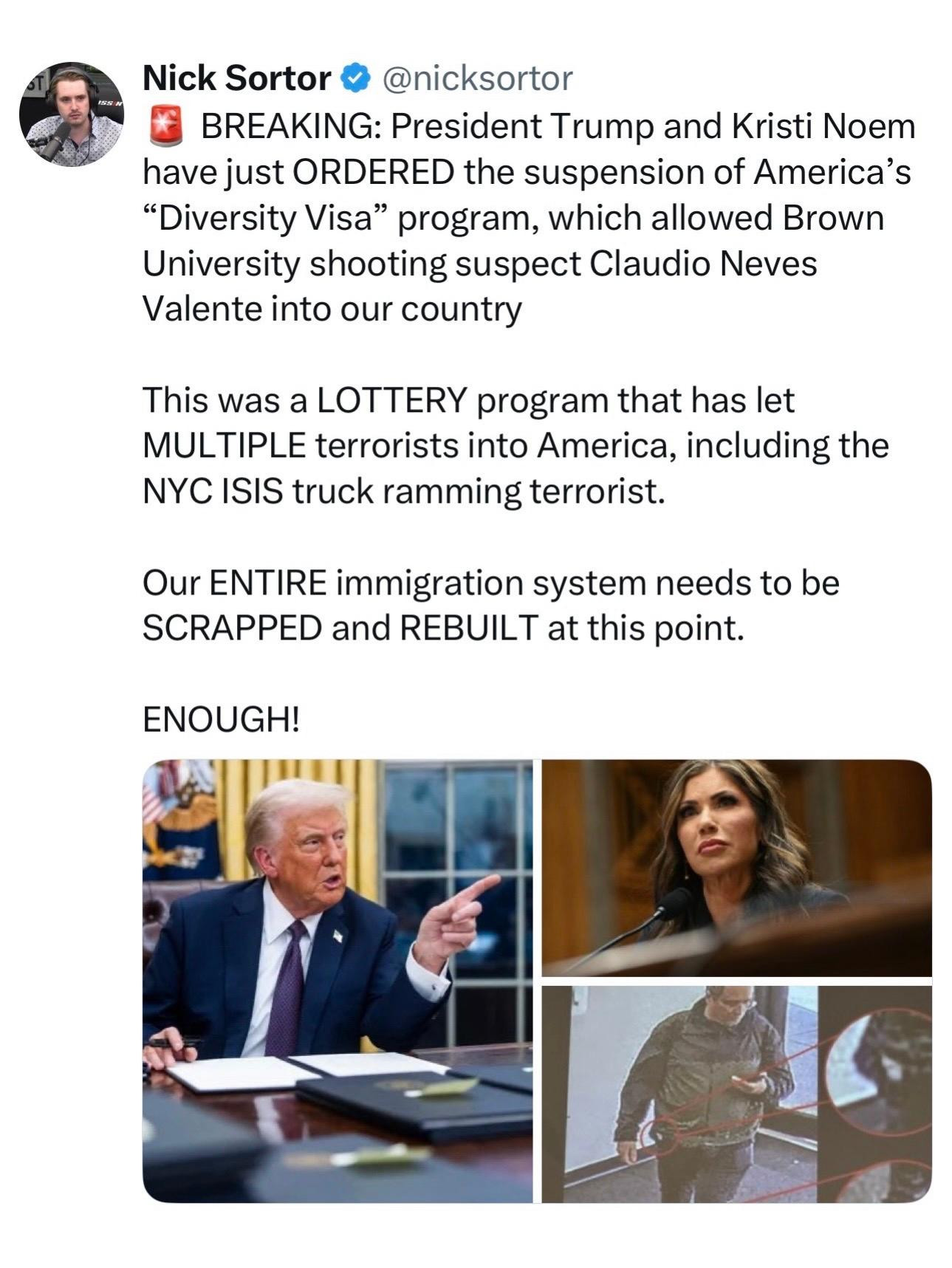Open the photo of woman at microphone

[x=736, y=868]
